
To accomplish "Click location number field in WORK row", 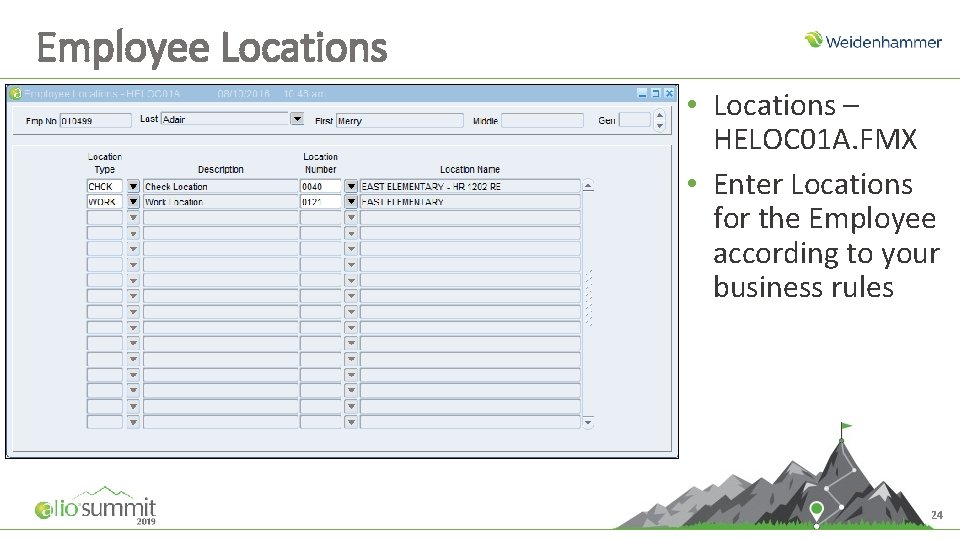I will coord(320,201).
